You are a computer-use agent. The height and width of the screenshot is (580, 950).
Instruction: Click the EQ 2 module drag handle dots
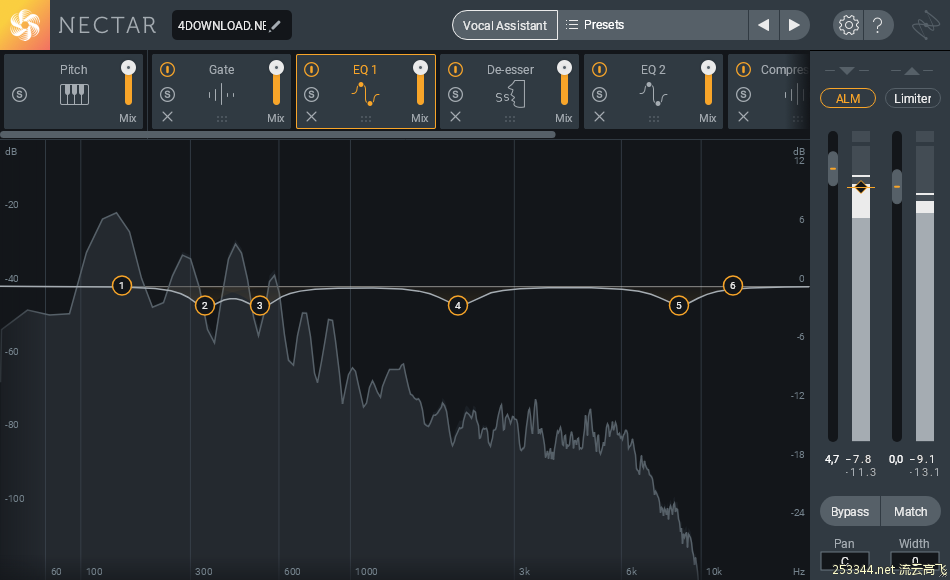pyautogui.click(x=654, y=119)
